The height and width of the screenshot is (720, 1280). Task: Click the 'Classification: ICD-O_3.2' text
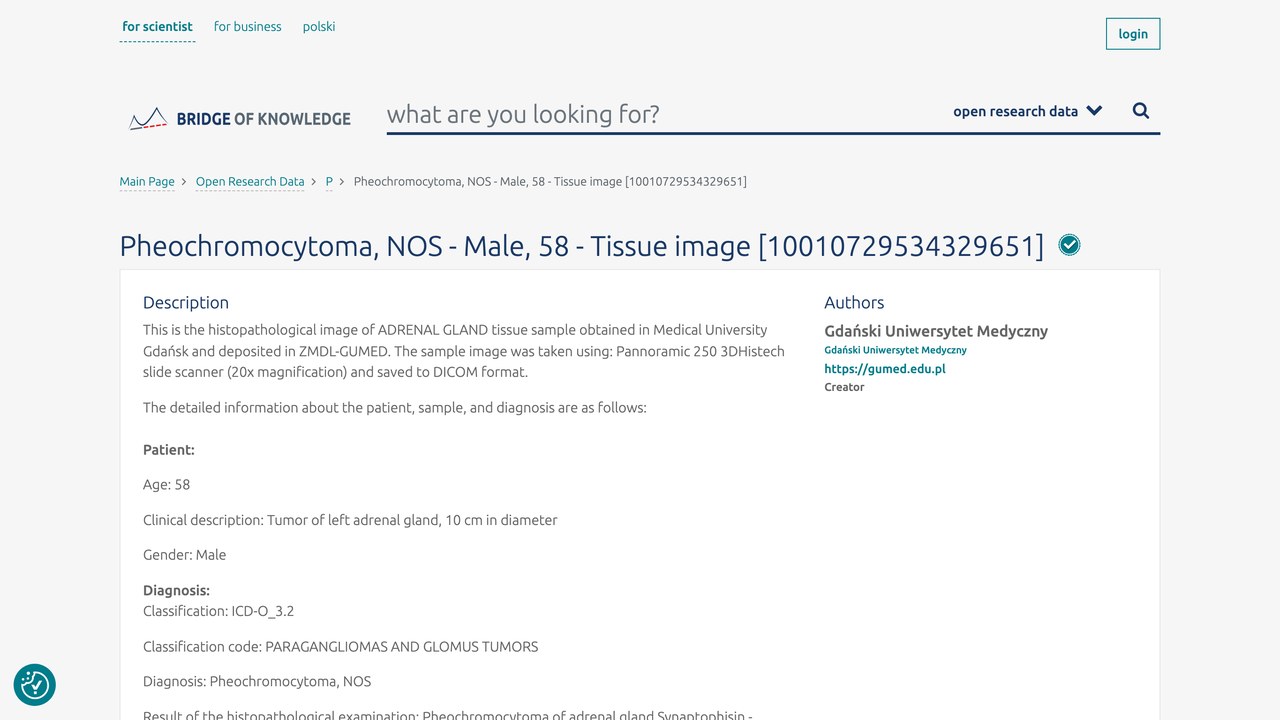[x=218, y=611]
